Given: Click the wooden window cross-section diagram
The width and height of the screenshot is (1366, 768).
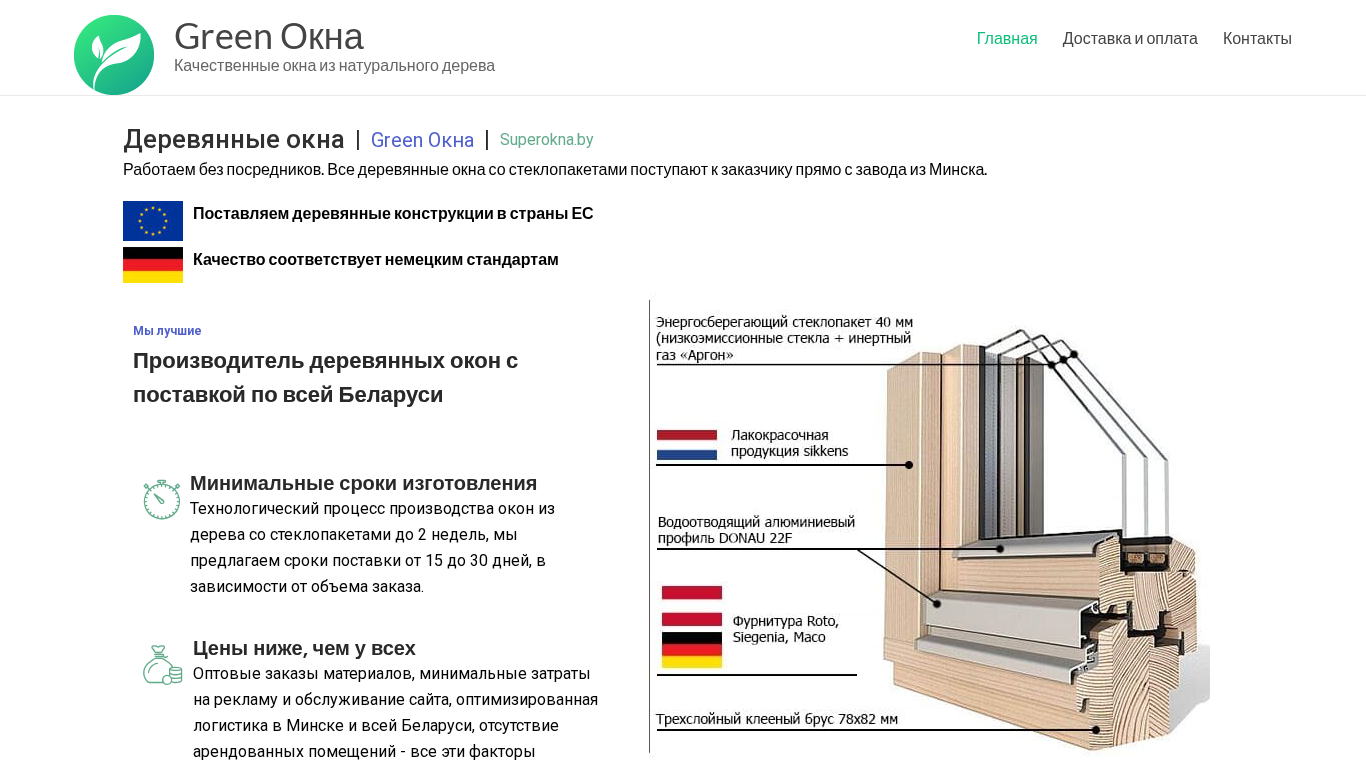Looking at the screenshot, I should 931,527.
